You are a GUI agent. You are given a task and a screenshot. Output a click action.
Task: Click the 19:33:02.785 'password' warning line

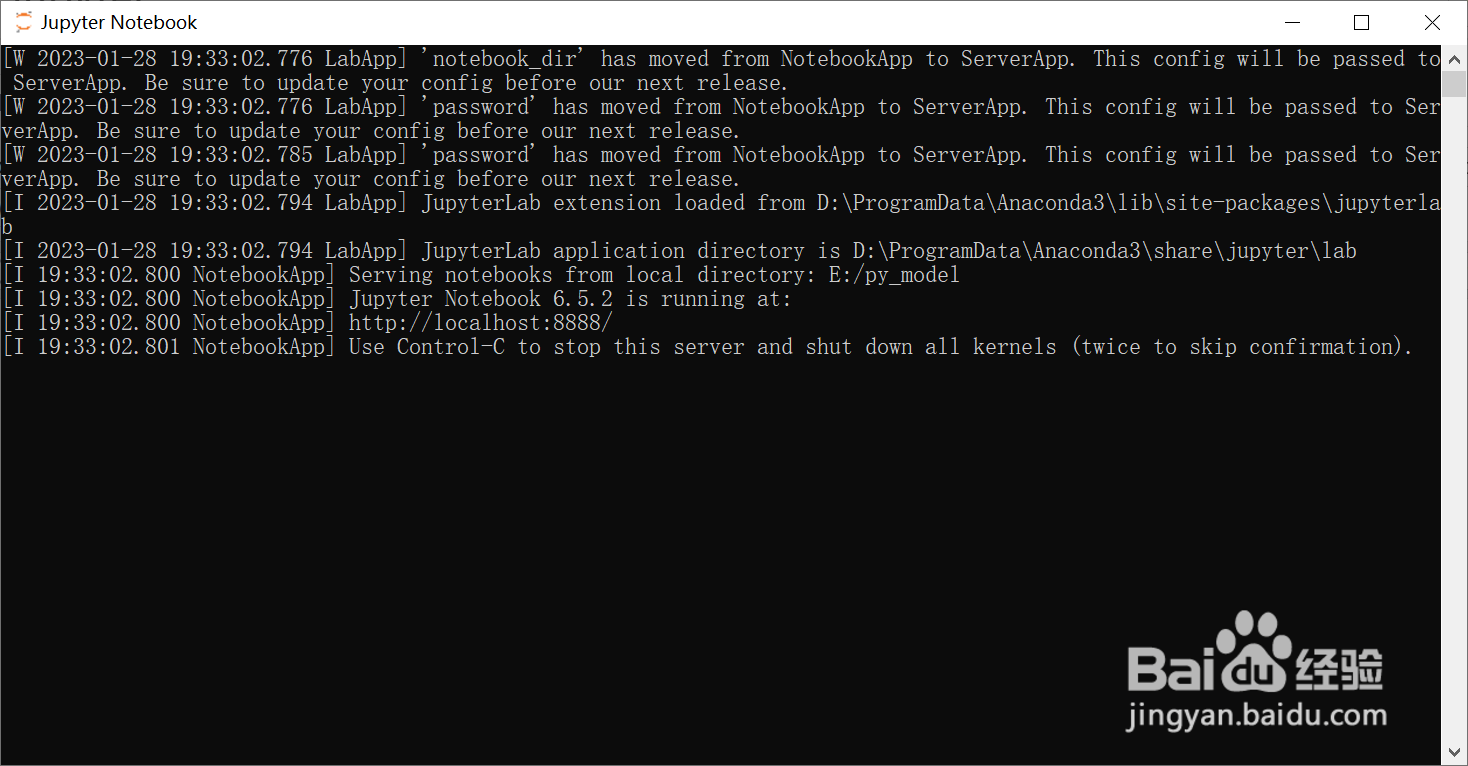pyautogui.click(x=721, y=167)
